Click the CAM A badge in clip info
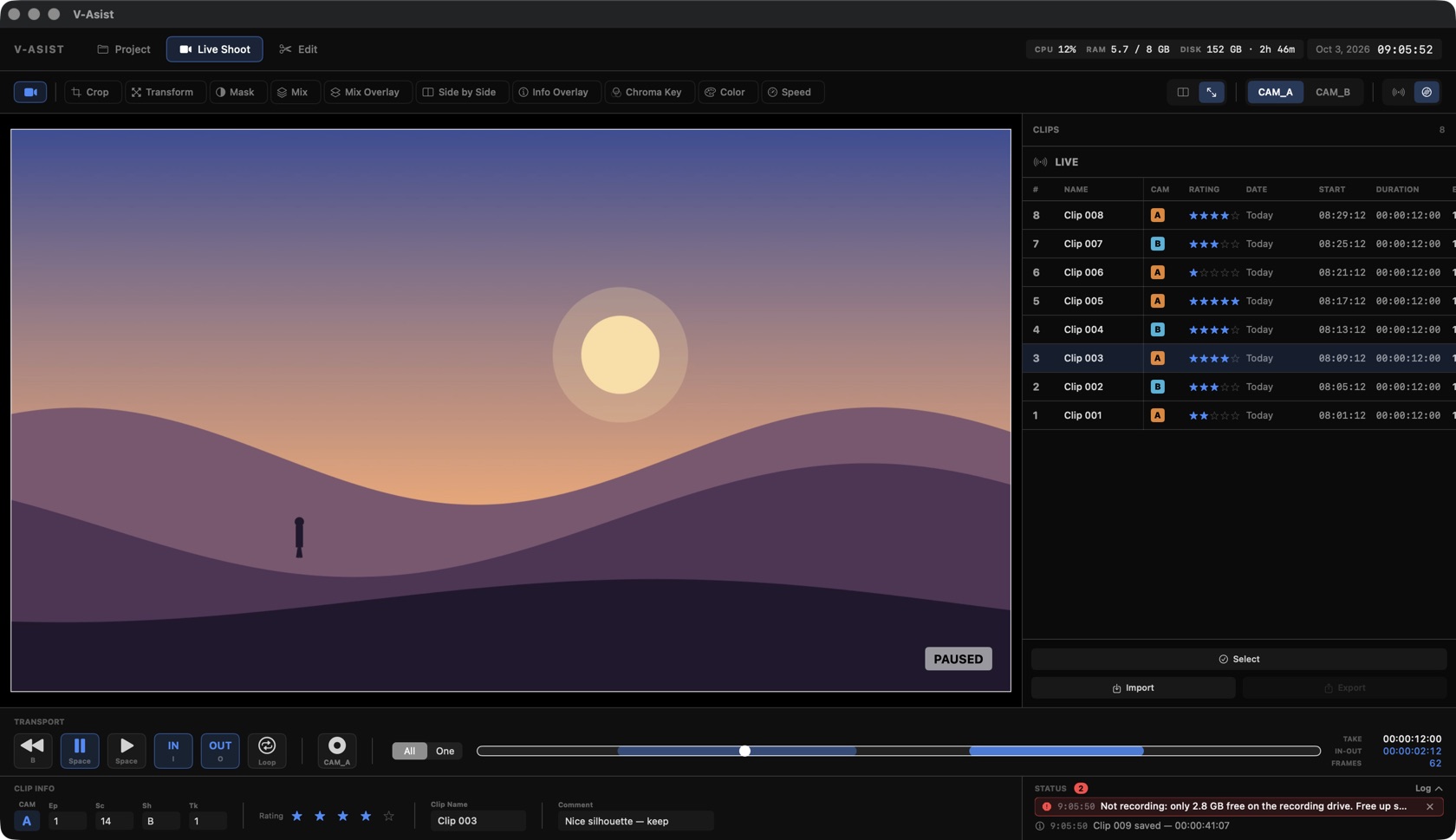The image size is (1456, 840). (27, 821)
